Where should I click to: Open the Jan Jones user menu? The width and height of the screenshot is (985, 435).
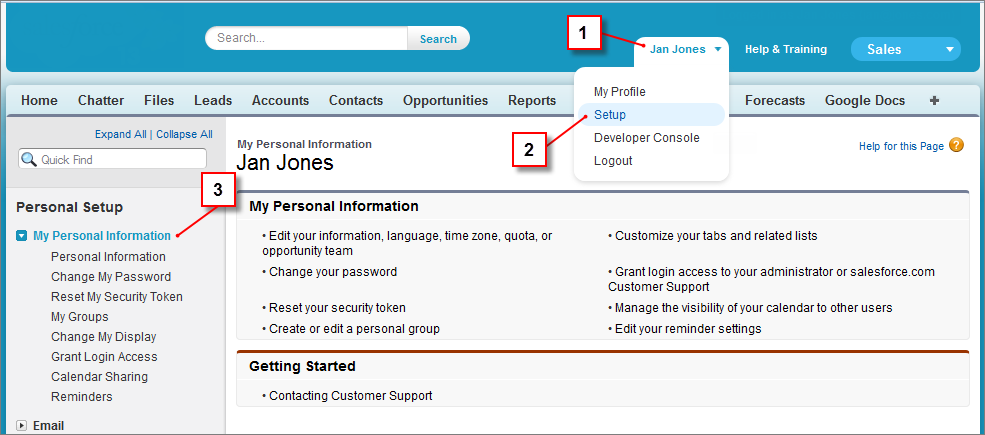(x=685, y=49)
